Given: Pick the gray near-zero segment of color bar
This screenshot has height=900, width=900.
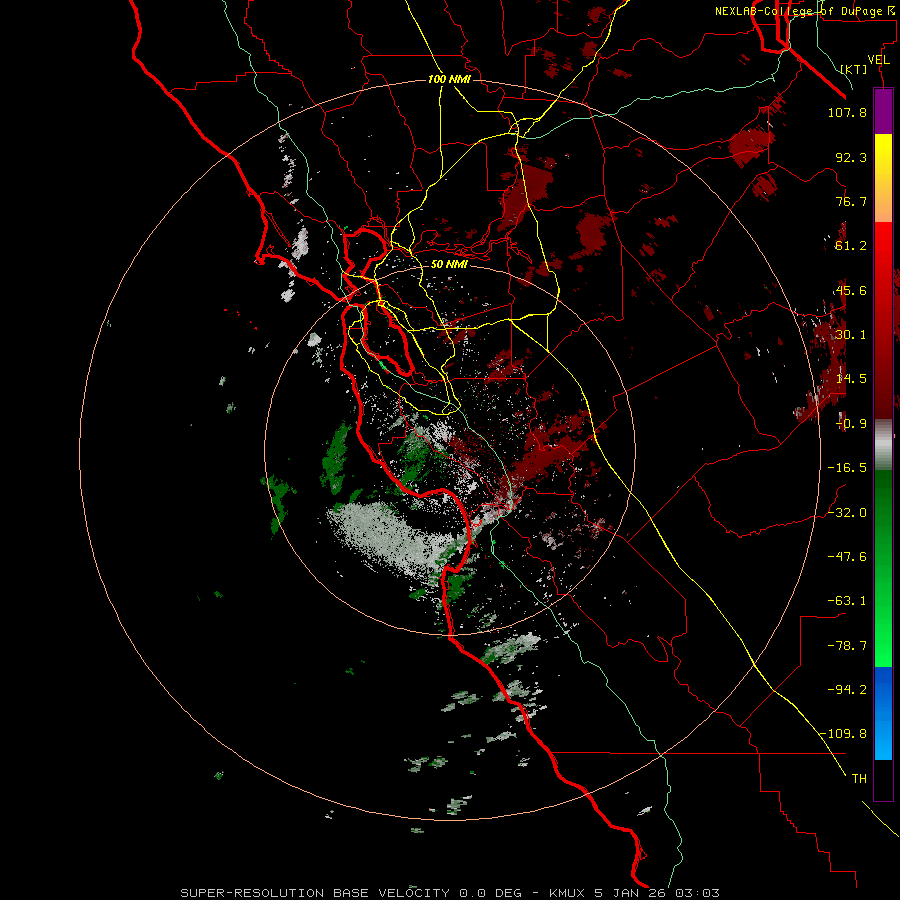Looking at the screenshot, I should click(883, 445).
